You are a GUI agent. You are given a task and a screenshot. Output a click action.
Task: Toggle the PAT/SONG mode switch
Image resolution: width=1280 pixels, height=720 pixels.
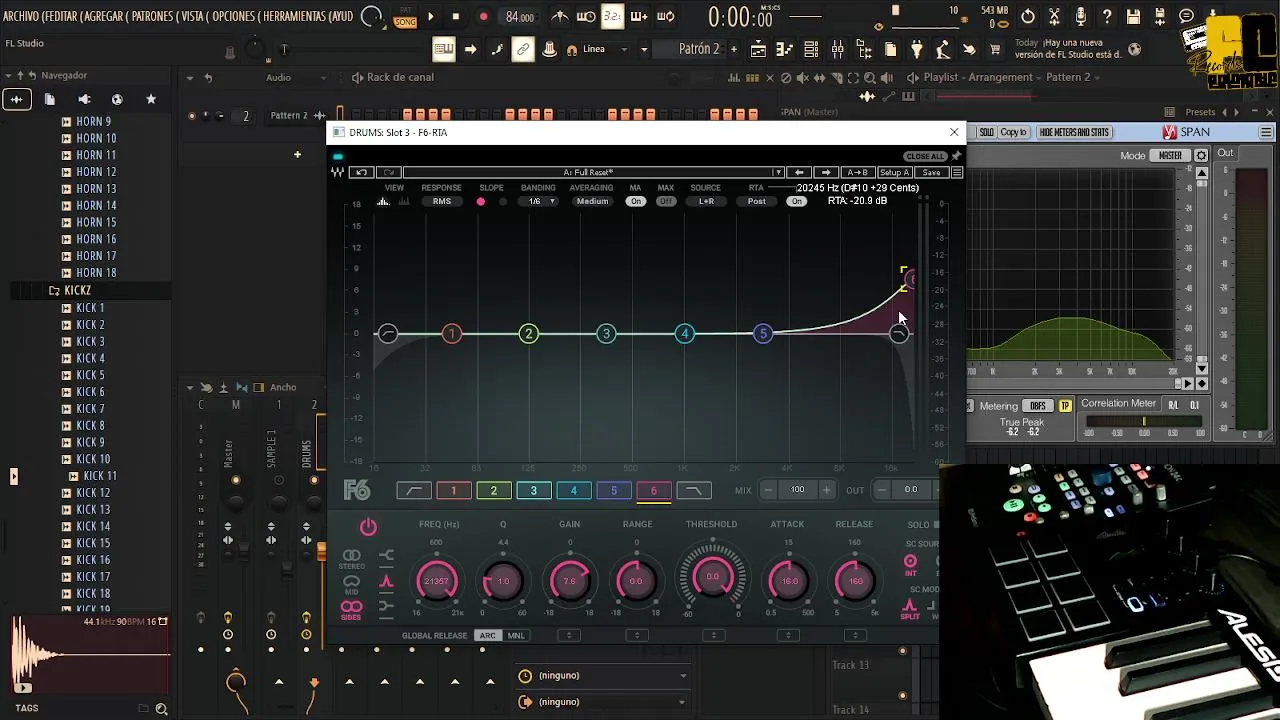tap(405, 17)
